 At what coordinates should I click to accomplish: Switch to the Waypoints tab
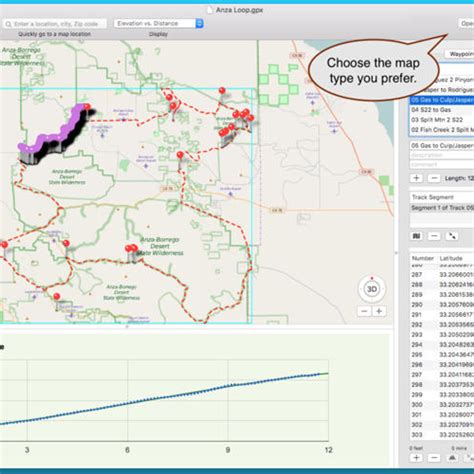coord(460,54)
